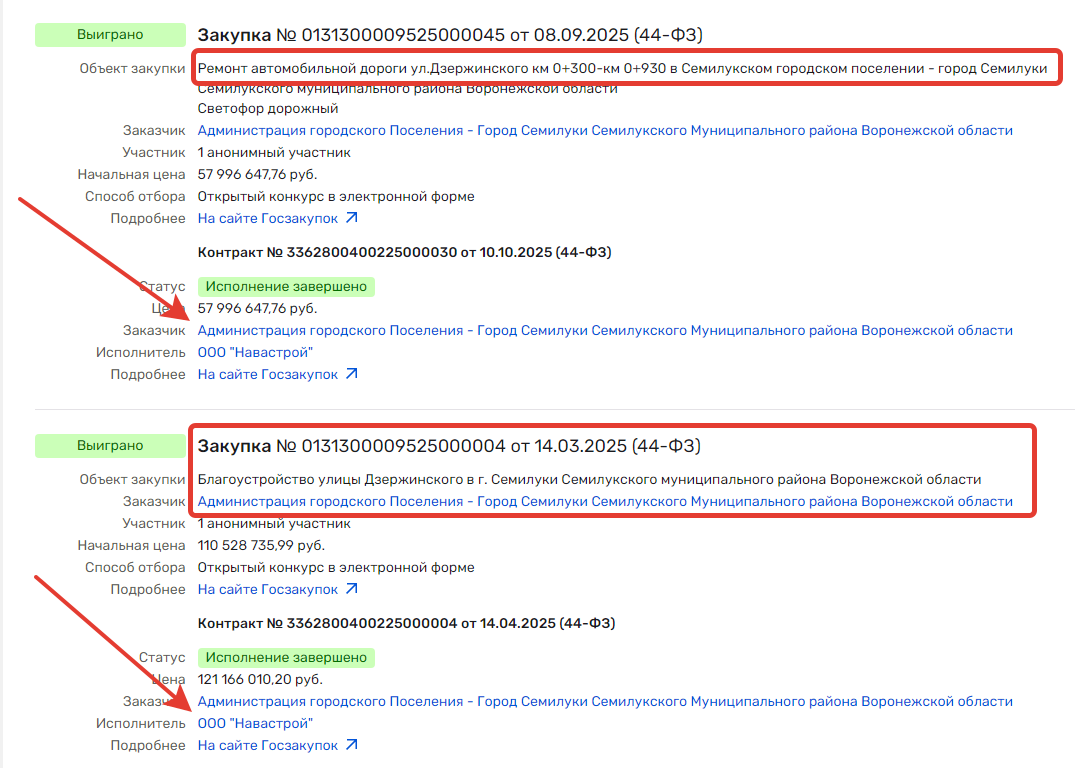
Task: Click "Выиграно" badge of purchase №0131300009525000045
Action: point(110,35)
